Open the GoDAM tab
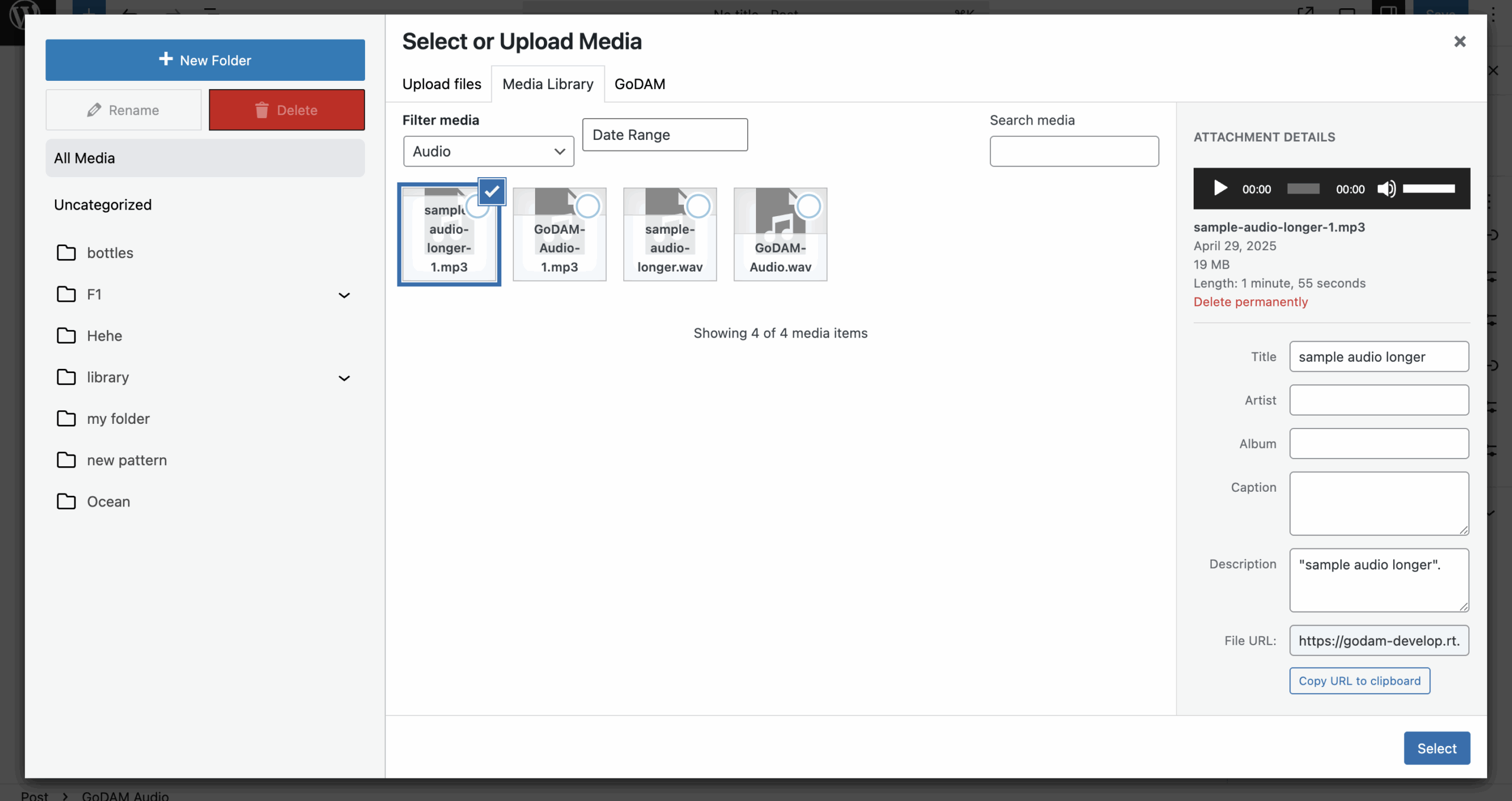1512x801 pixels. (x=640, y=84)
